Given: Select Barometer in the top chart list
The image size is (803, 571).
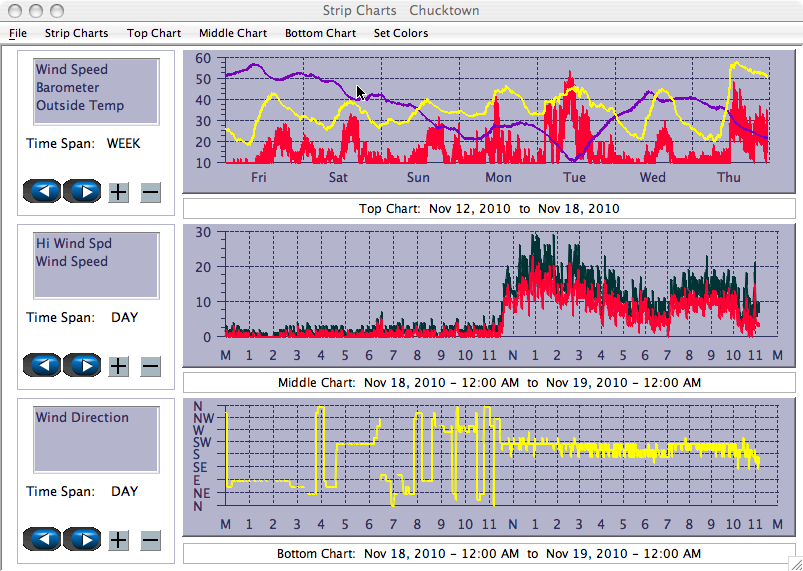Looking at the screenshot, I should (x=68, y=88).
